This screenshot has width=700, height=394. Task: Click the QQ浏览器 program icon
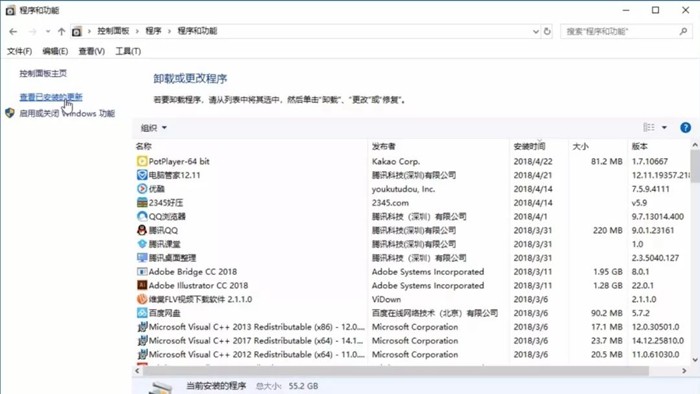coord(142,216)
